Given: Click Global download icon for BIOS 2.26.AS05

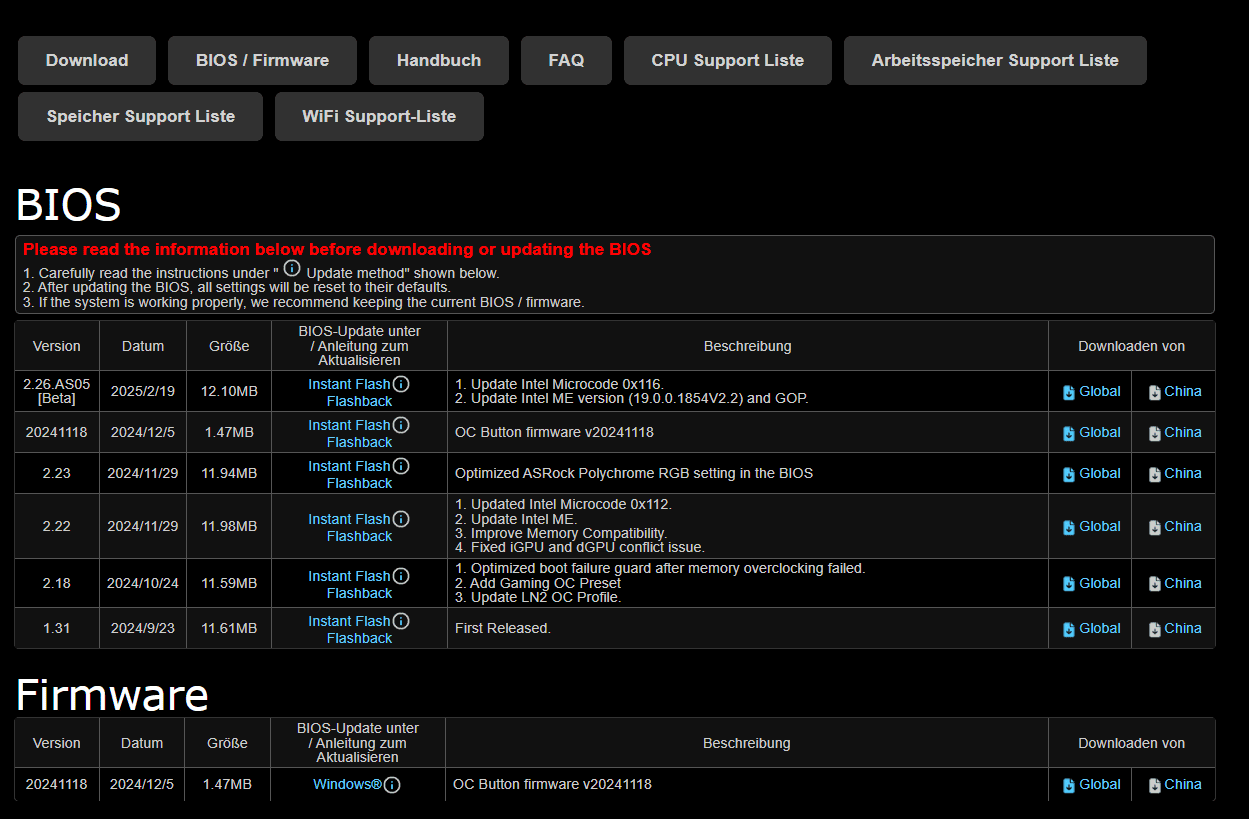Looking at the screenshot, I should (1069, 392).
